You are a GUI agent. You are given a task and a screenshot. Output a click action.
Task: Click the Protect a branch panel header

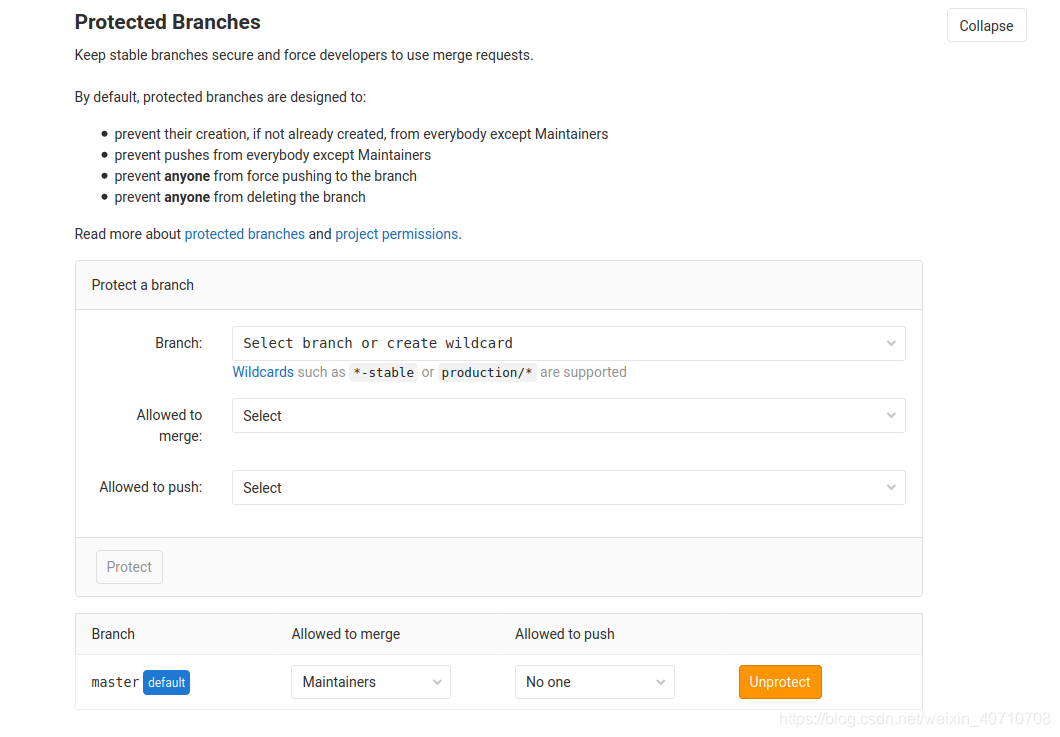coord(499,285)
